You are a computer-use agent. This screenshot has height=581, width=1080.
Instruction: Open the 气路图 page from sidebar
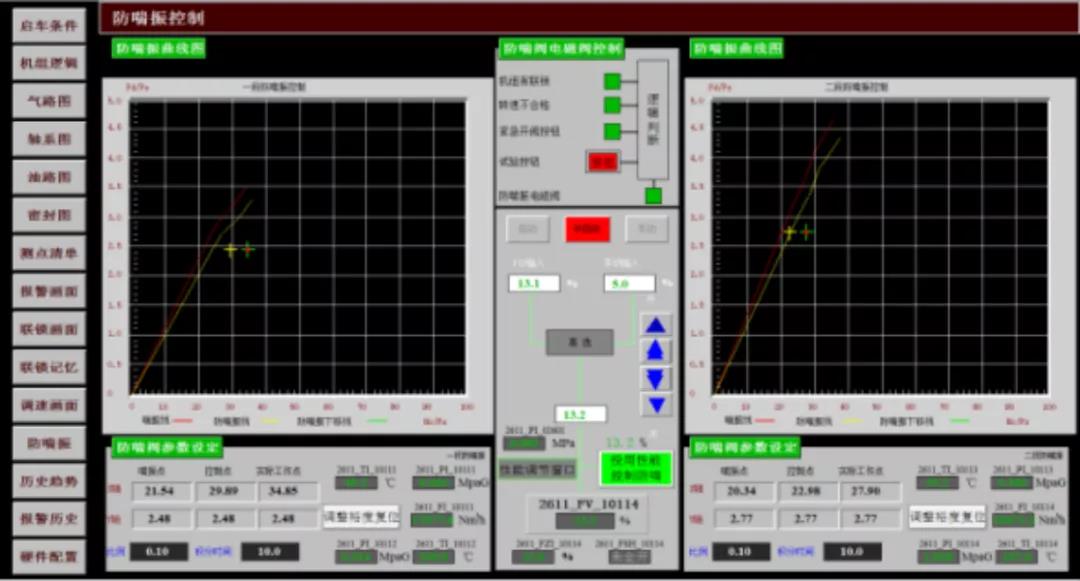[48, 101]
